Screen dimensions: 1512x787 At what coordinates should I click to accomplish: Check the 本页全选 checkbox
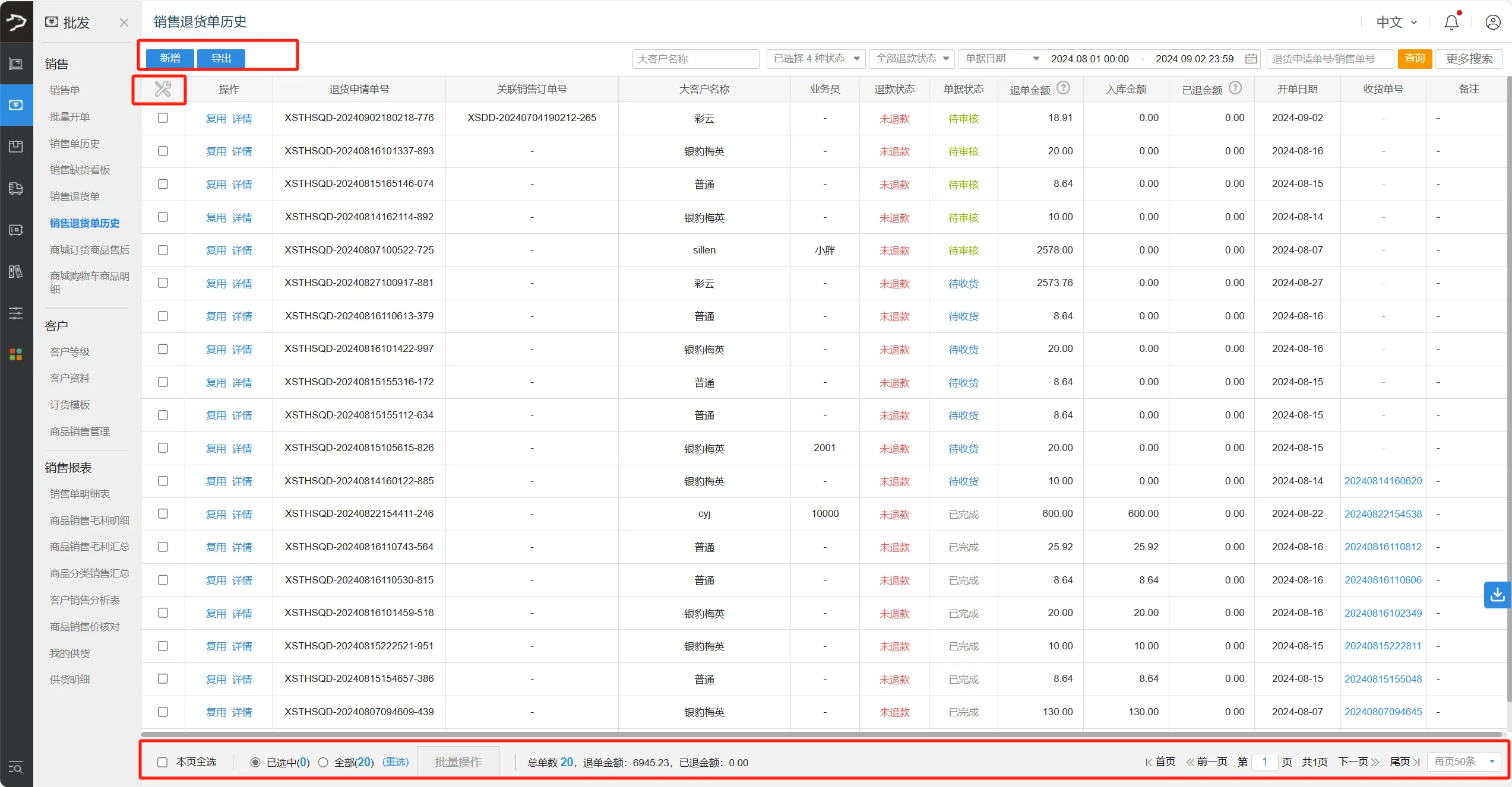click(x=162, y=762)
